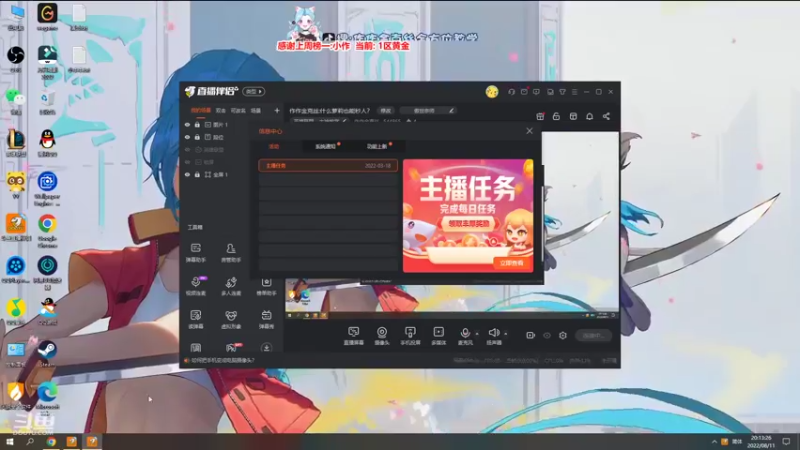
Task: Open Steam desktop shortcut
Action: tap(47, 354)
